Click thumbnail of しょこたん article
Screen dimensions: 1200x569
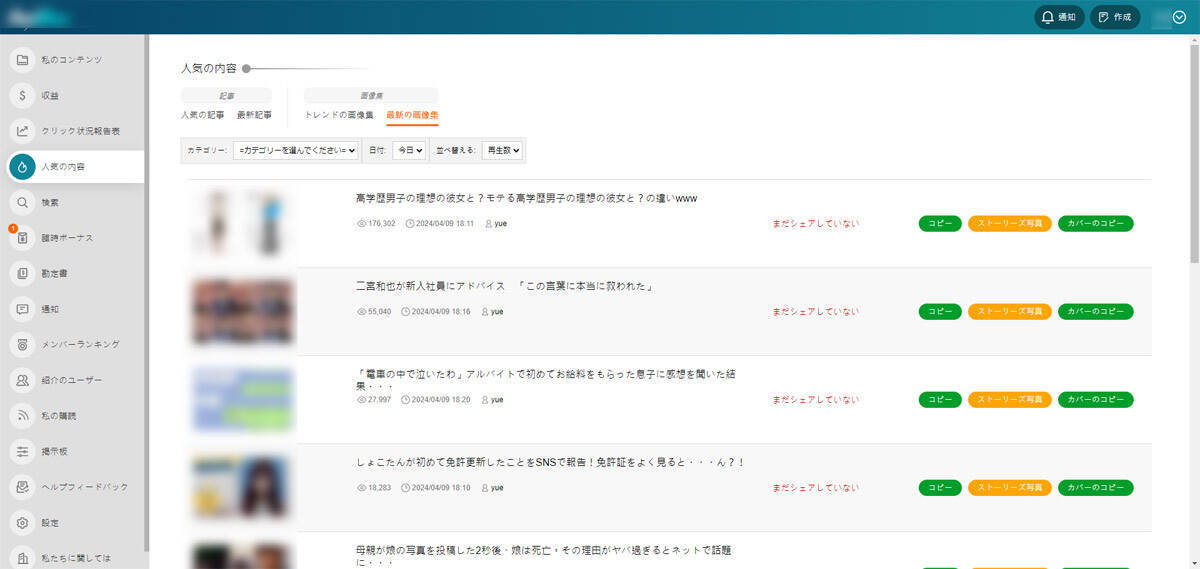click(243, 487)
